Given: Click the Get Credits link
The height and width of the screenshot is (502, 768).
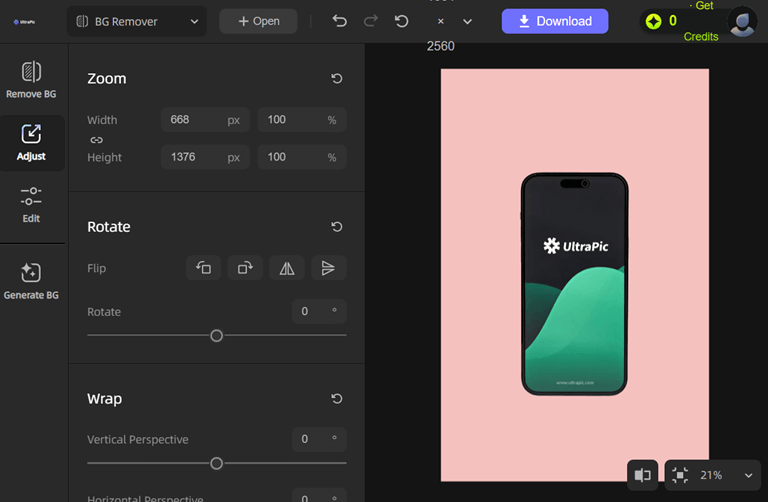Looking at the screenshot, I should click(x=701, y=21).
